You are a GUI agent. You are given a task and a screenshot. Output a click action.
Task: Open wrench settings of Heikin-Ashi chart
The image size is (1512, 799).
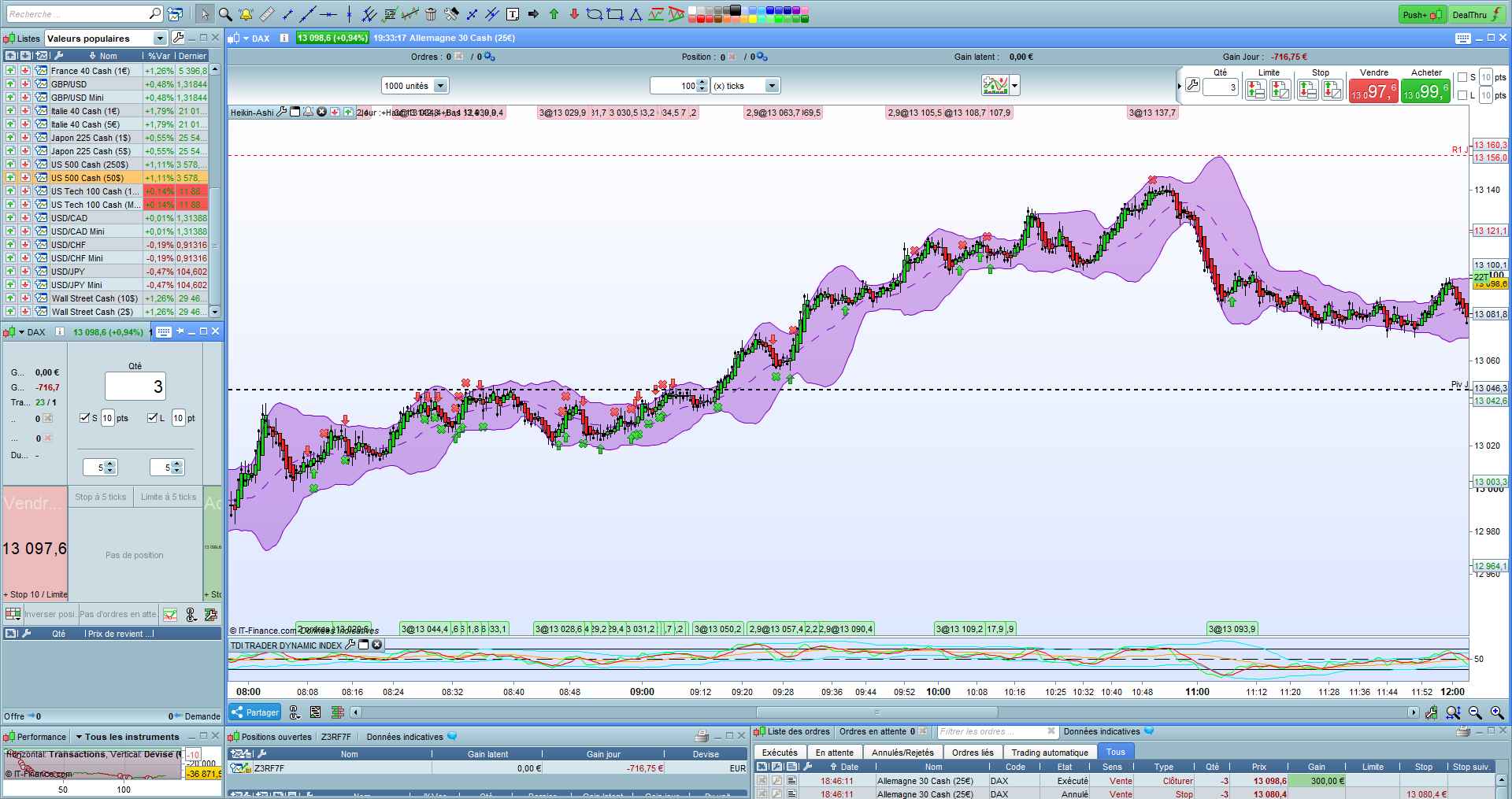tap(282, 113)
